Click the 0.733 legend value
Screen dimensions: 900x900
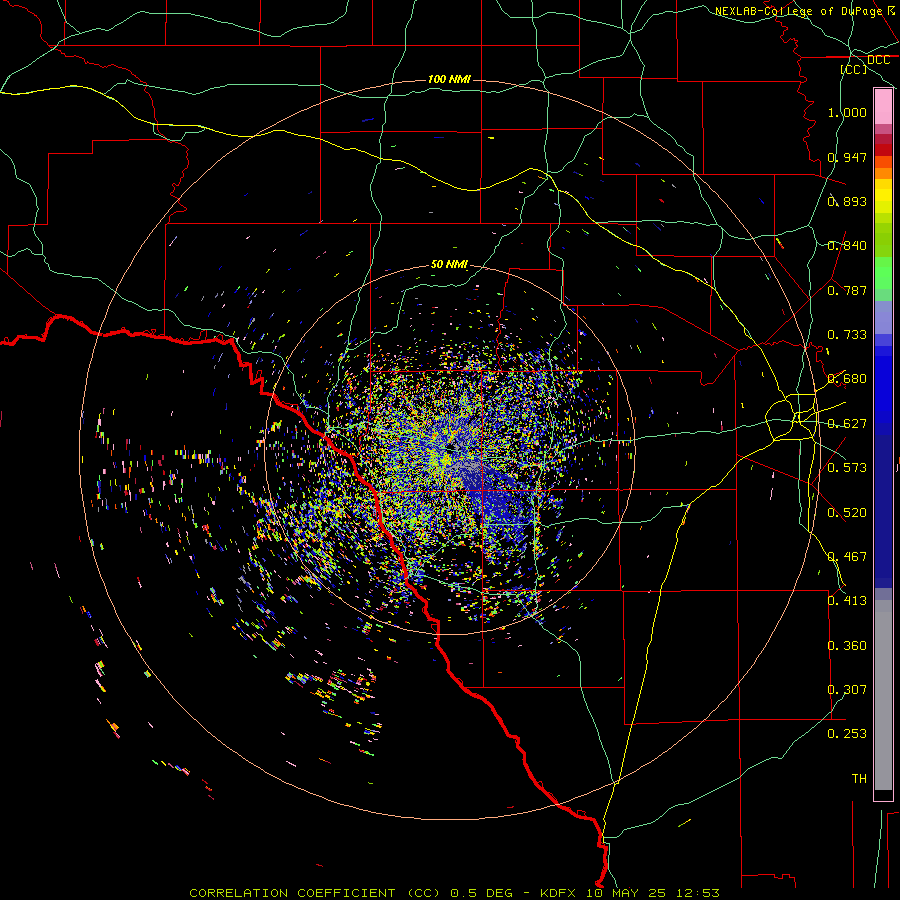(847, 335)
